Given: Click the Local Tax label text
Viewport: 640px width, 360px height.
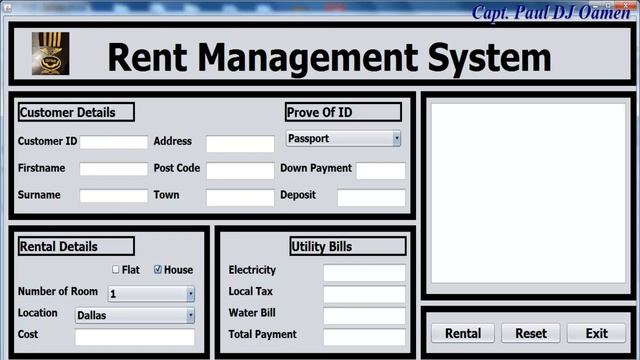Looking at the screenshot, I should [x=251, y=291].
